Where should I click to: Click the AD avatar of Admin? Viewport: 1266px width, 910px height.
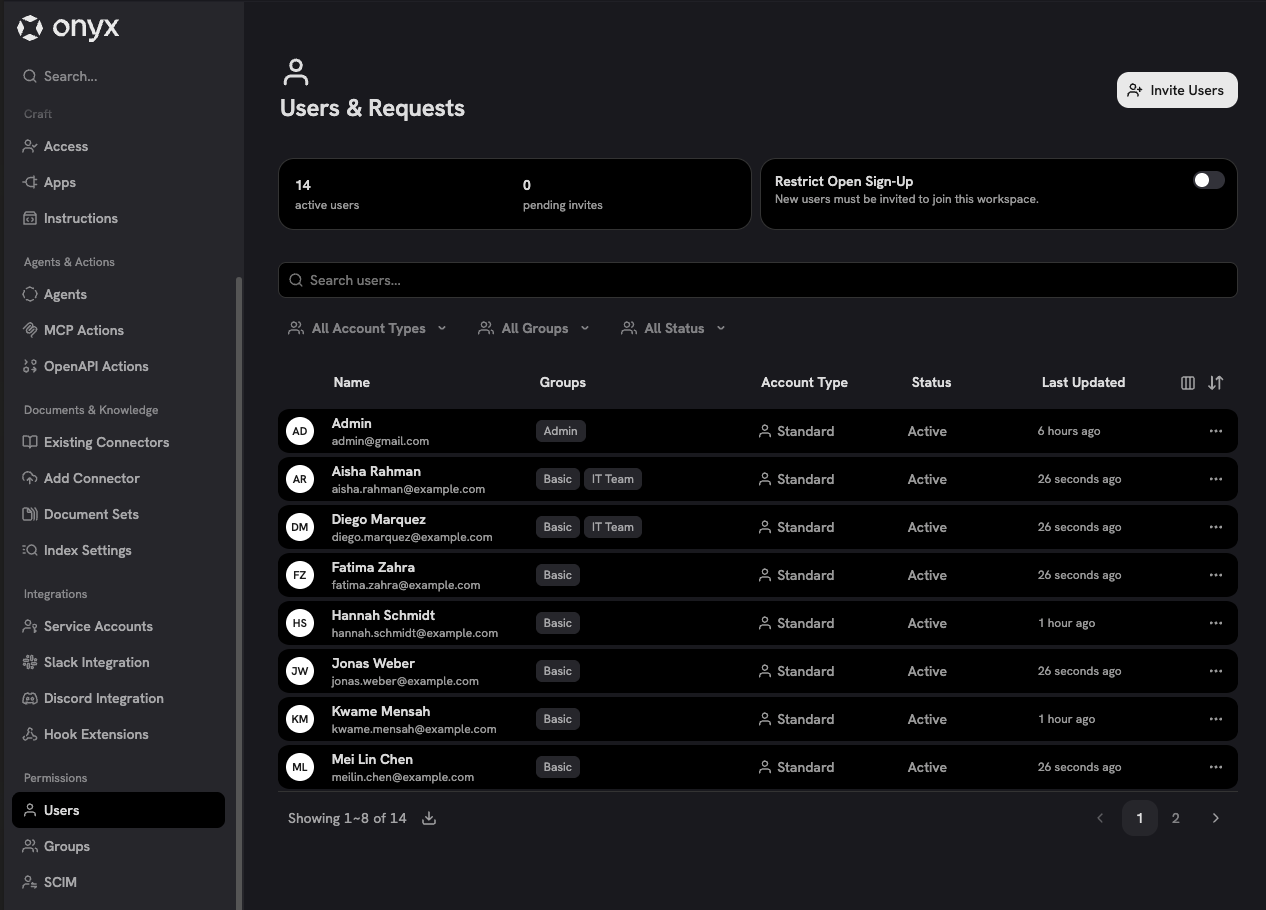300,431
